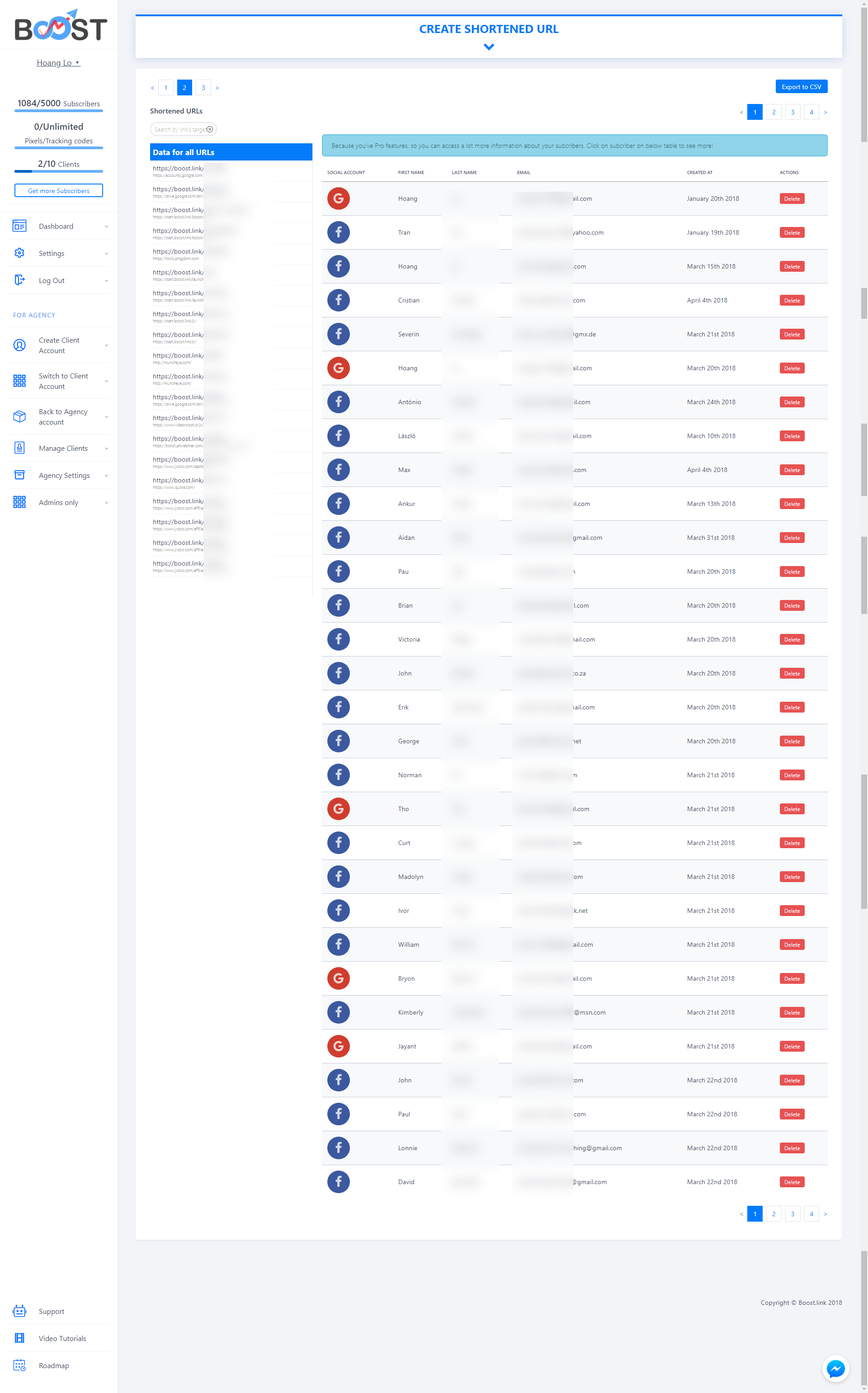Image resolution: width=868 pixels, height=1393 pixels.
Task: Go to shortened URLs page 3
Action: click(x=203, y=88)
